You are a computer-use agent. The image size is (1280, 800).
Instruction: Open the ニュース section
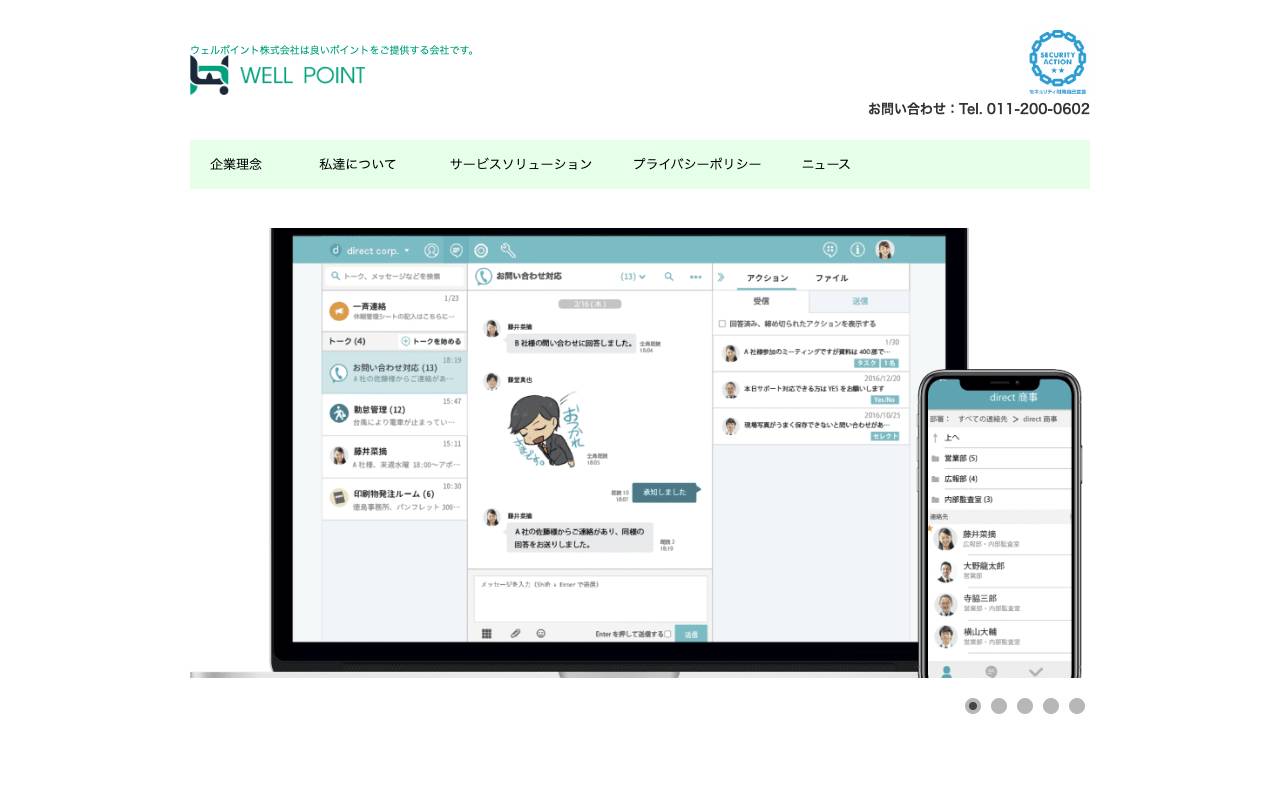point(826,164)
